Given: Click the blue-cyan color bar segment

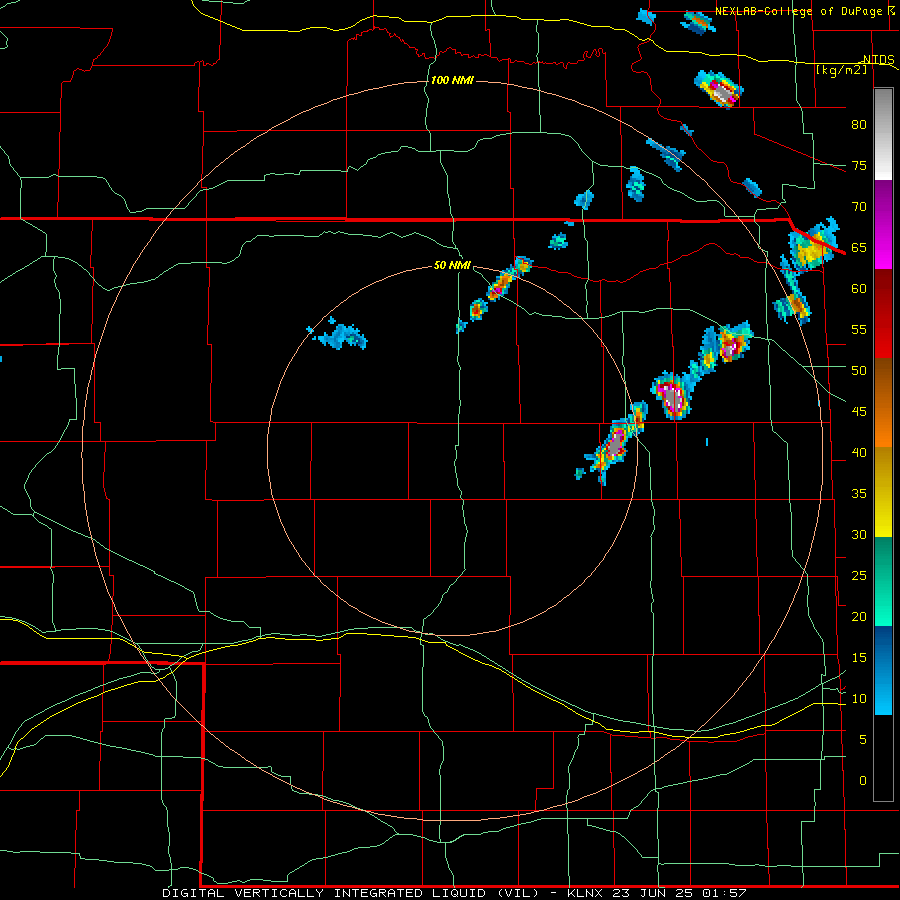Looking at the screenshot, I should point(883,670).
